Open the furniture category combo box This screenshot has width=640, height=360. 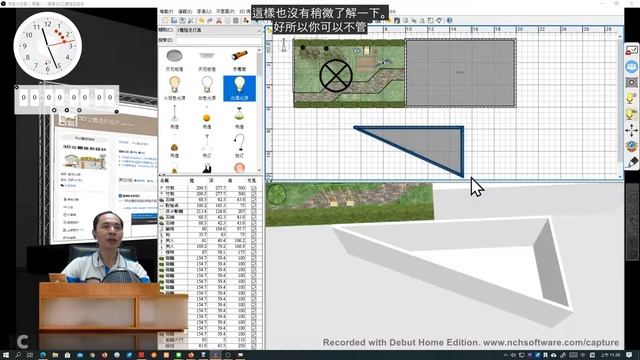pyautogui.click(x=219, y=30)
